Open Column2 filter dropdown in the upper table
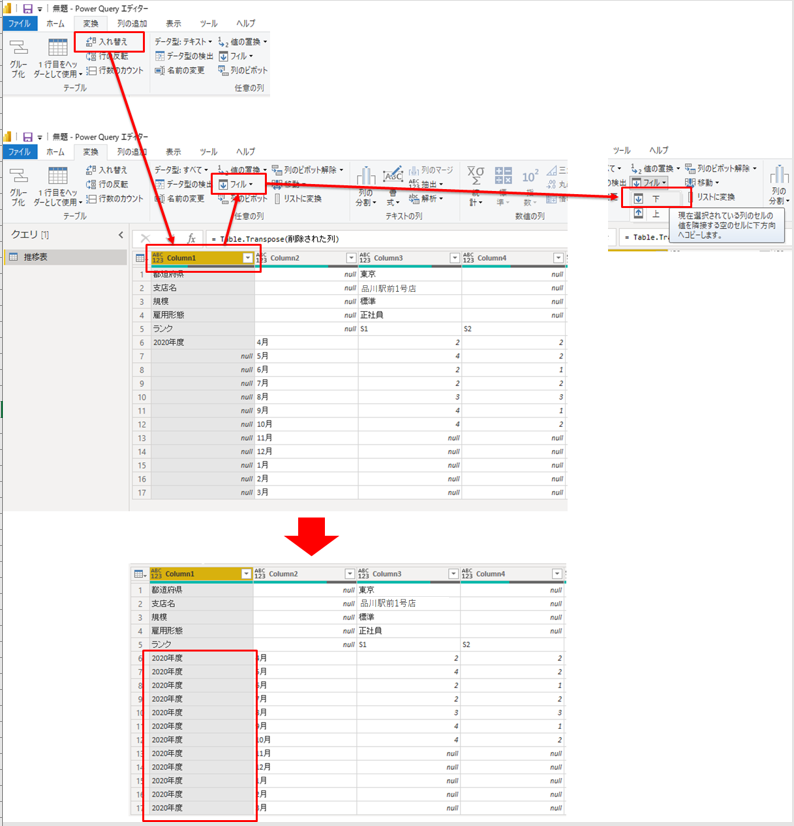Screen dimensions: 794x826 [x=350, y=258]
